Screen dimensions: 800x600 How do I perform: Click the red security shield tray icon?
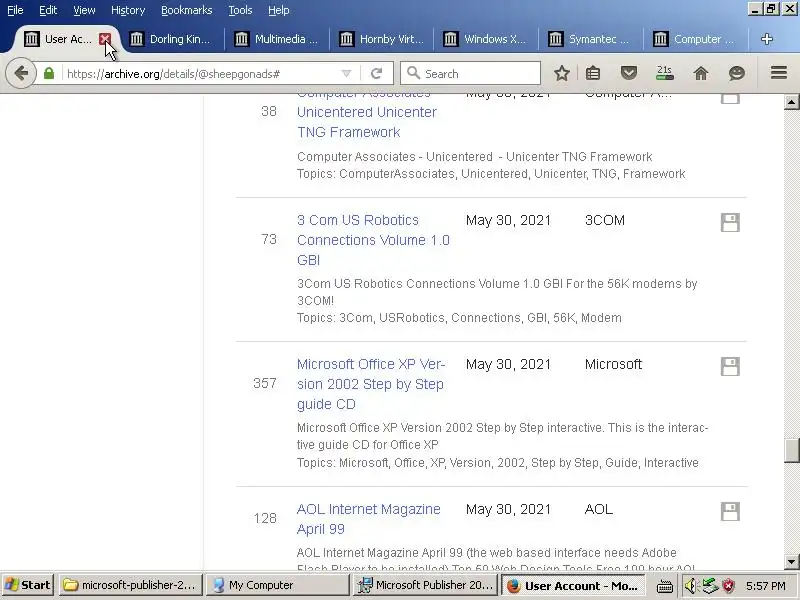(729, 585)
